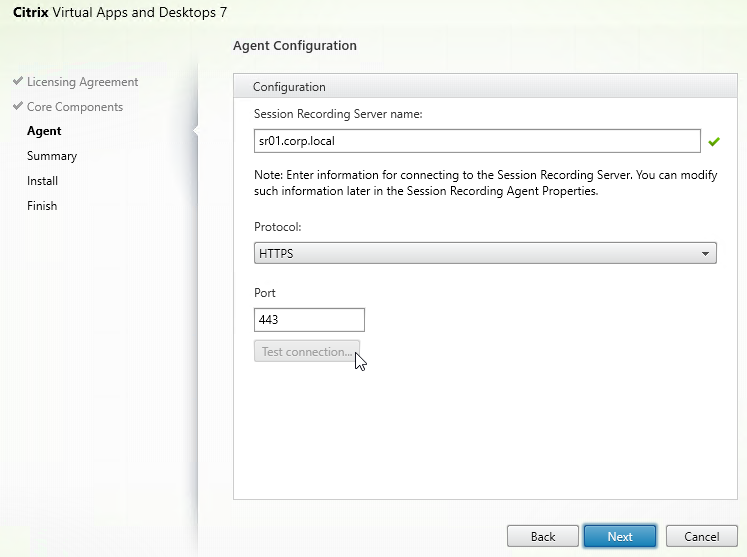Proceed with the Next button
Screen dimensions: 747x557
coord(620,536)
